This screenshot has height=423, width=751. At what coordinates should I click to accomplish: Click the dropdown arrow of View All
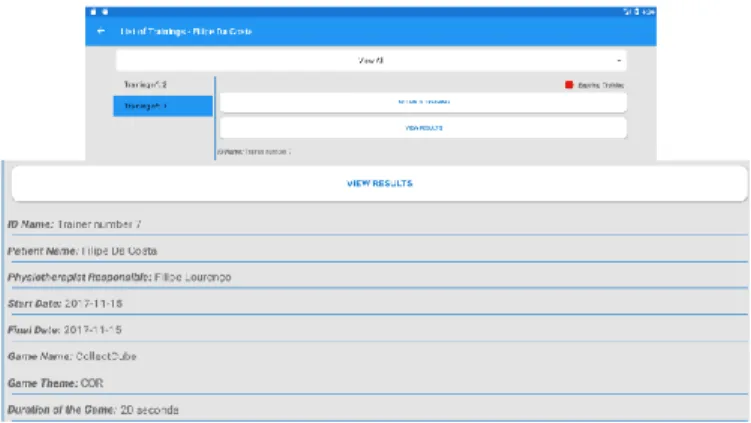pos(619,61)
